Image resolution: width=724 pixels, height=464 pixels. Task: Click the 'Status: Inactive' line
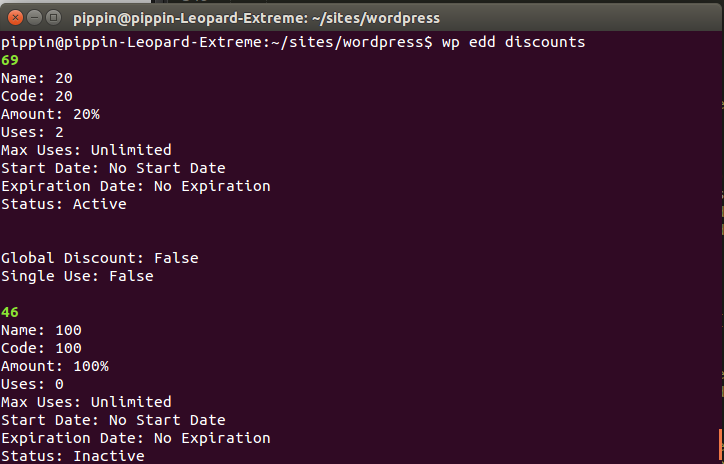[73, 456]
